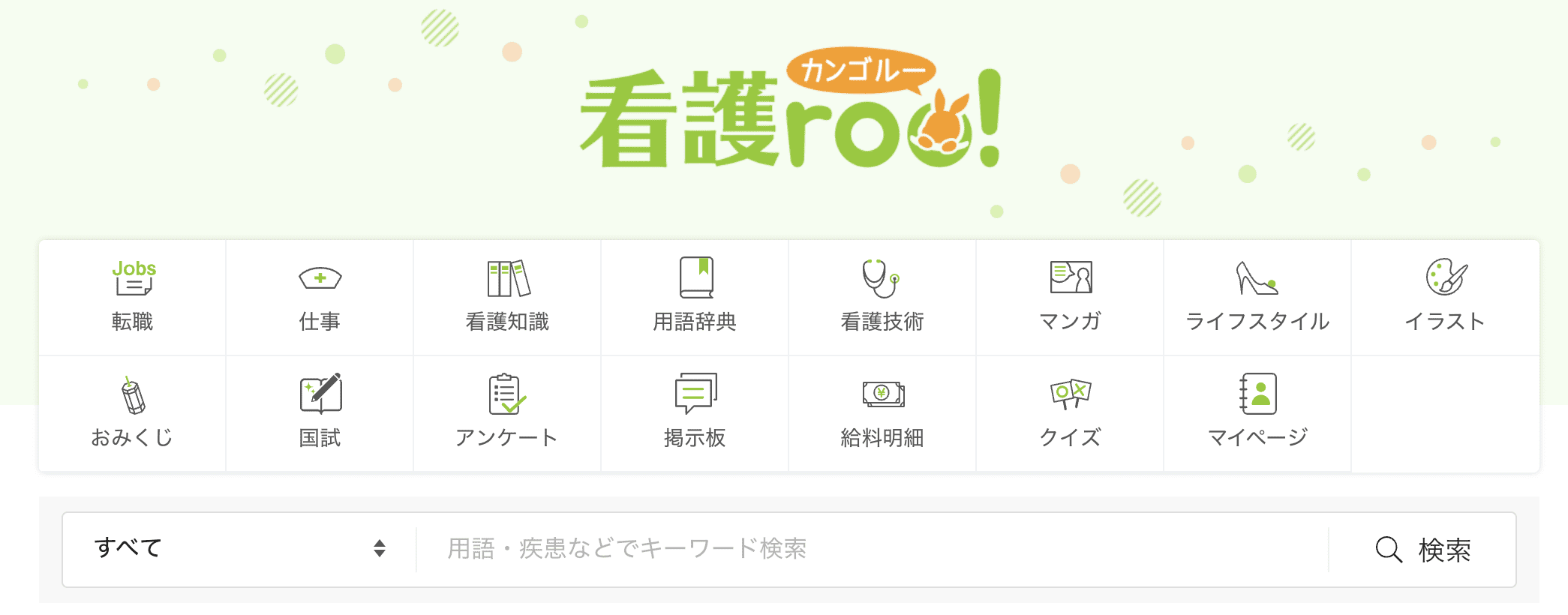1568x615 pixels.
Task: Click the 検索 search button
Action: [1422, 549]
